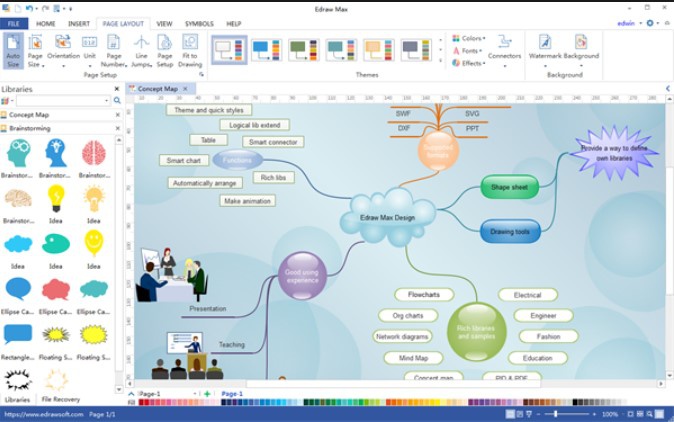
Task: Select the lightbulb head Brainstorm symbol
Action: 55,153
